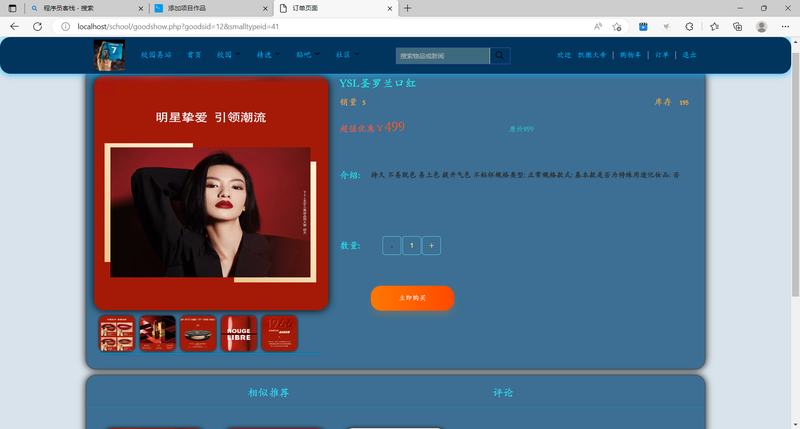Image resolution: width=800 pixels, height=429 pixels.
Task: Open the 校园易站 home link
Action: tap(156, 55)
